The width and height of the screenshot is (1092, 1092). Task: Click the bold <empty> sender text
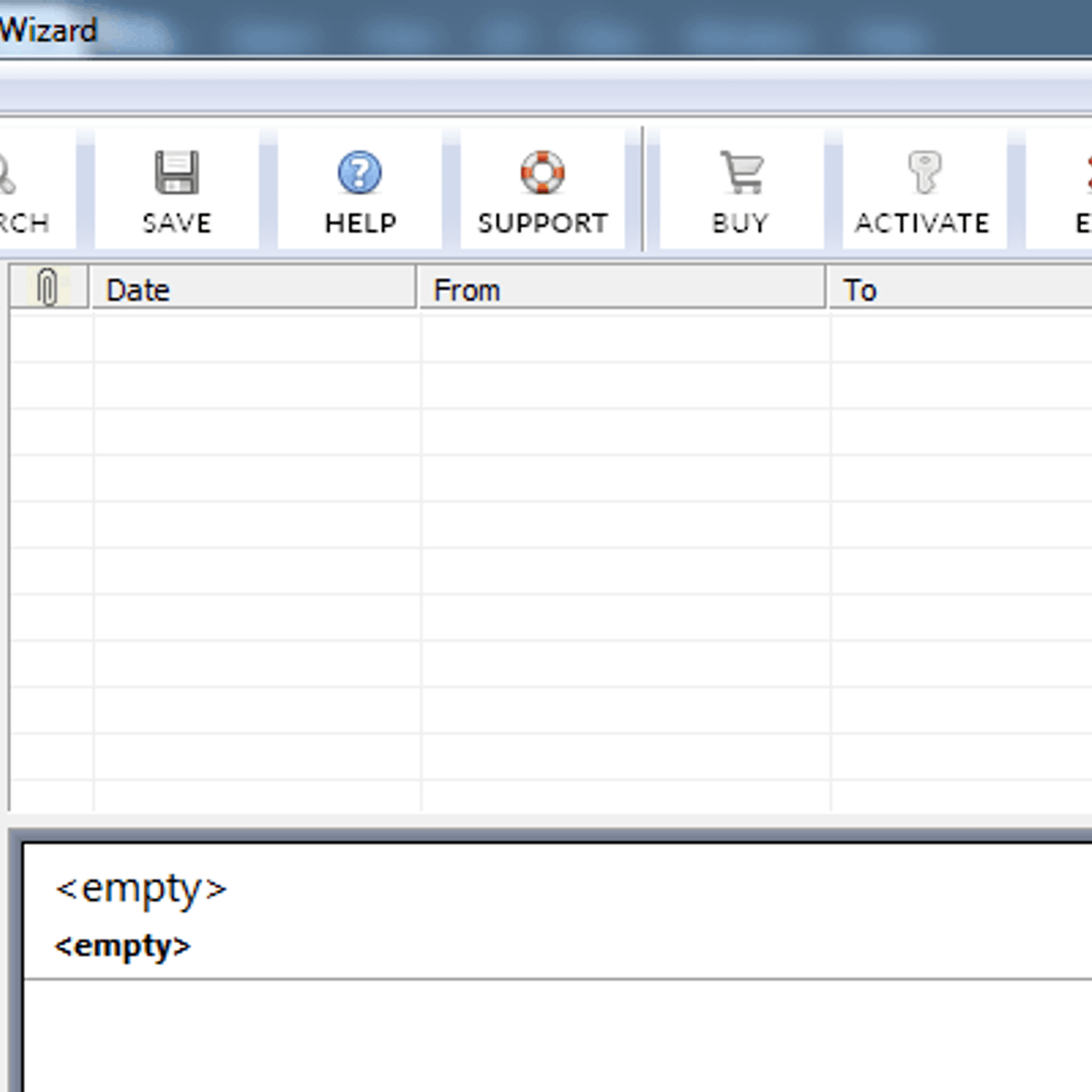123,946
